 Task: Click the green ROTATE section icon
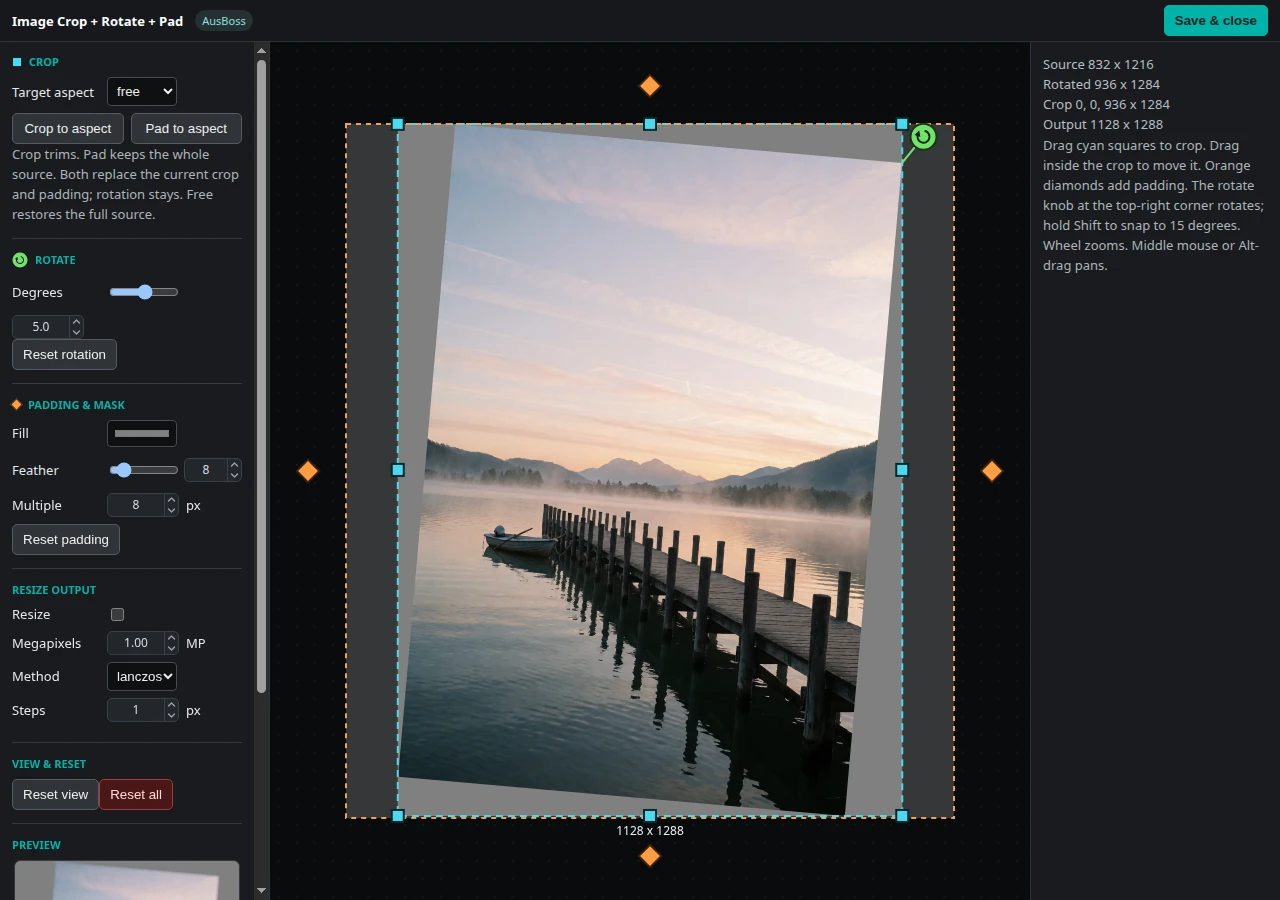[20, 260]
